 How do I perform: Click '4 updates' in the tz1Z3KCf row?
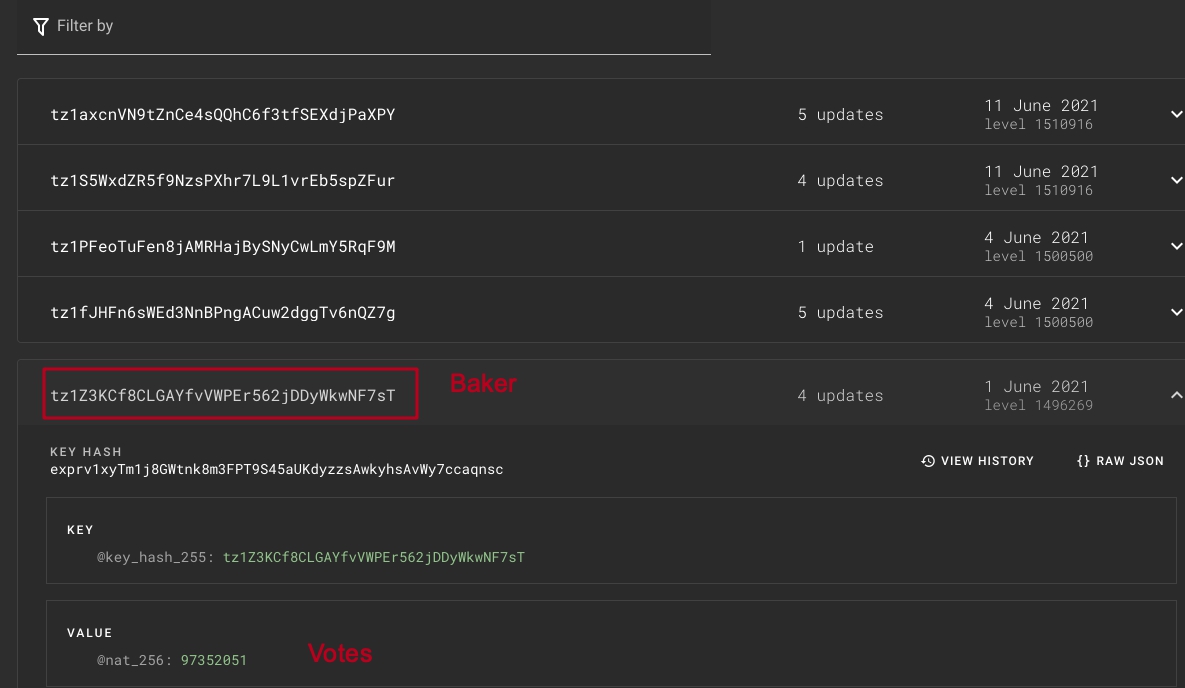(x=840, y=395)
